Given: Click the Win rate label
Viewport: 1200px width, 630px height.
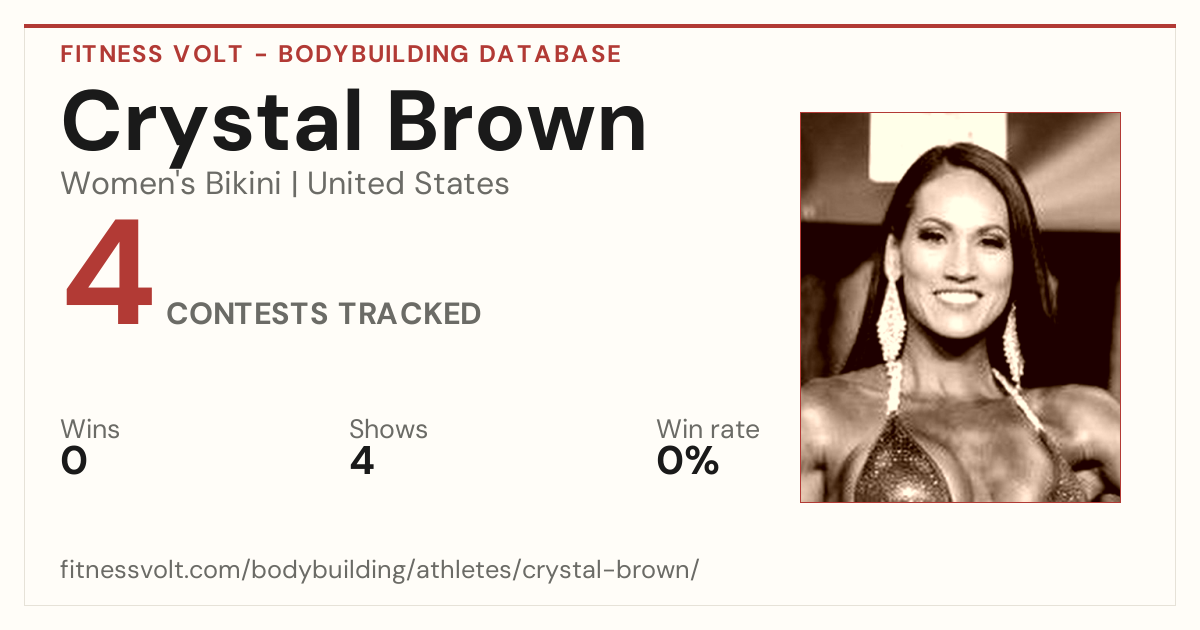Looking at the screenshot, I should tap(707, 430).
